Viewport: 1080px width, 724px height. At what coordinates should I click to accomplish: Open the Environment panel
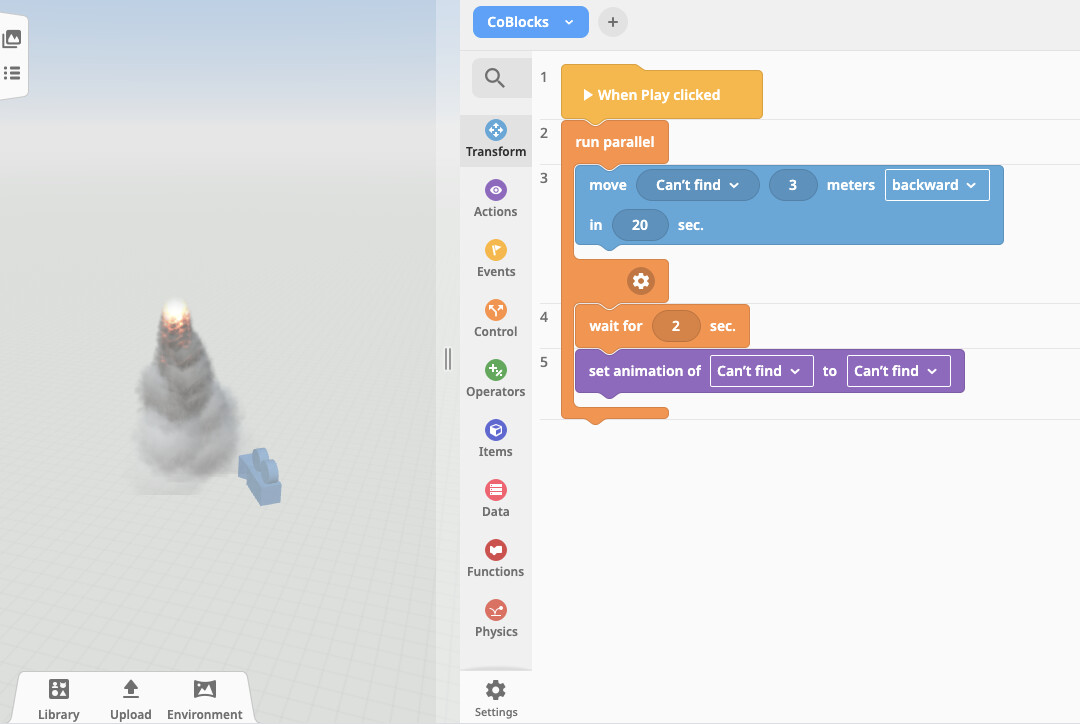pyautogui.click(x=205, y=699)
